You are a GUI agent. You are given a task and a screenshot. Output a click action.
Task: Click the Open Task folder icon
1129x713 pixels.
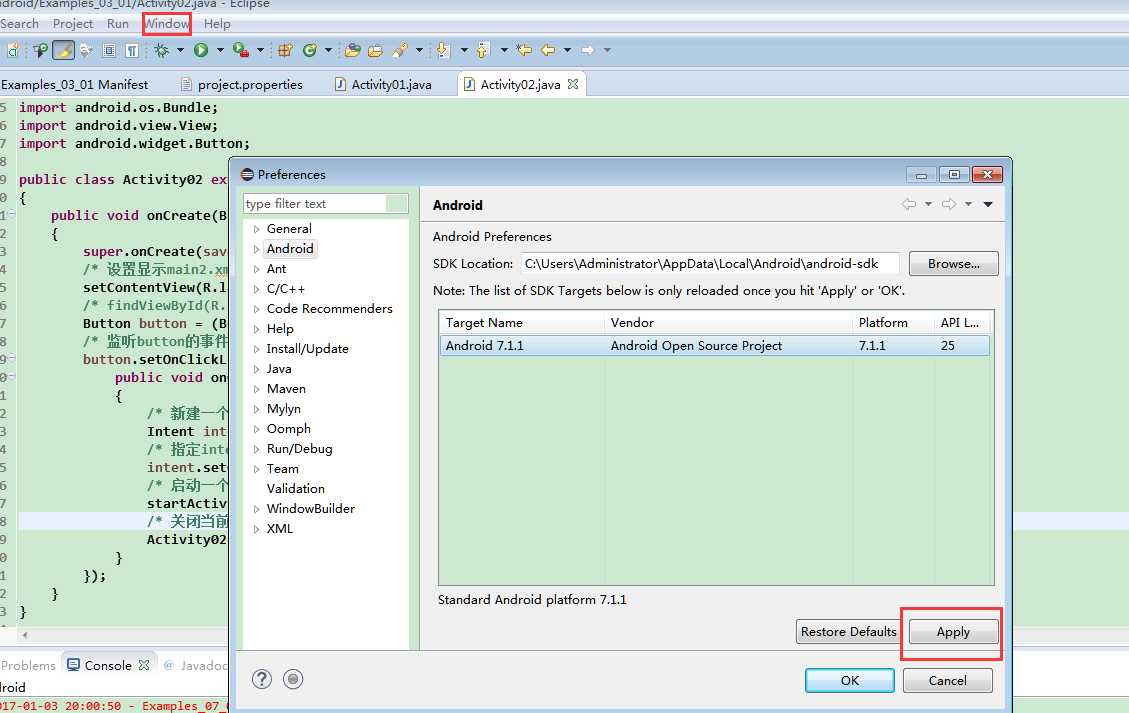375,50
